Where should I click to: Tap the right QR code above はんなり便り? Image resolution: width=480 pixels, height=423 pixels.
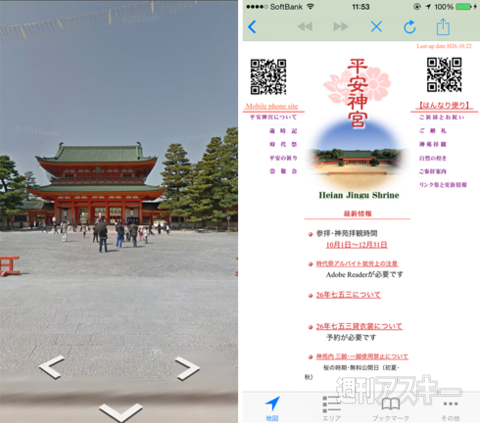(444, 75)
